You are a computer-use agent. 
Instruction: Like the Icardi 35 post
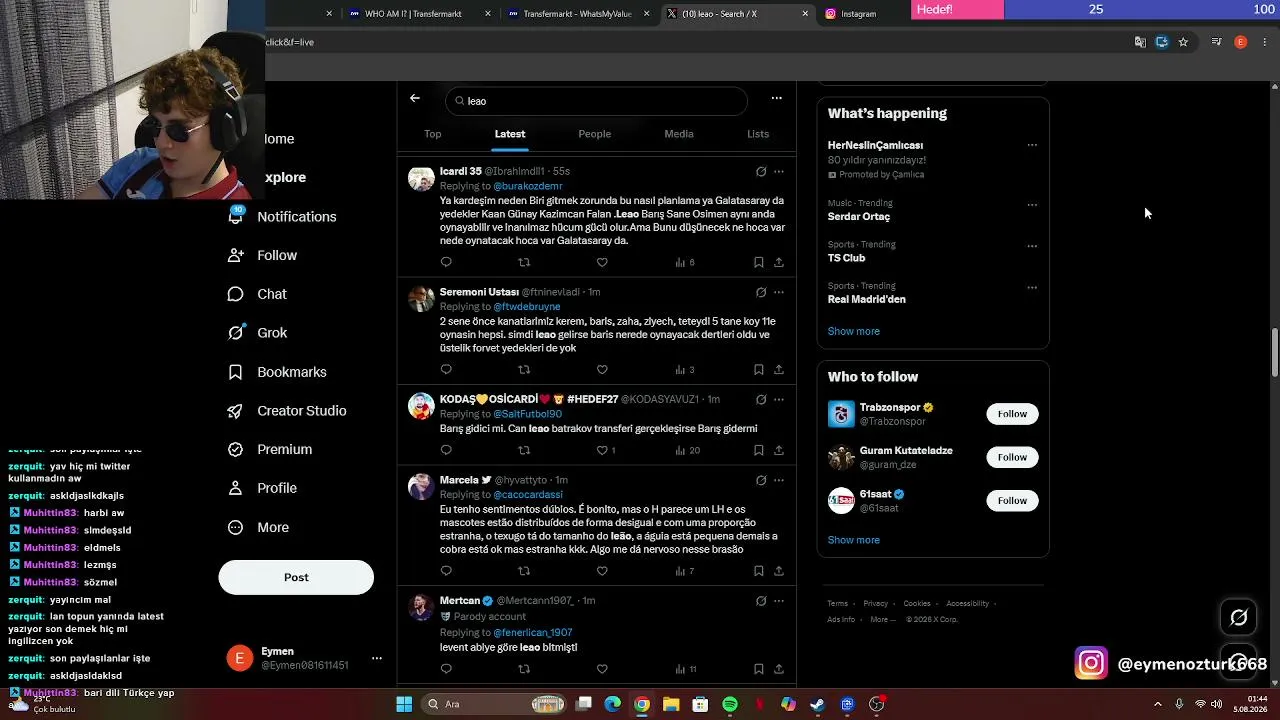602,262
